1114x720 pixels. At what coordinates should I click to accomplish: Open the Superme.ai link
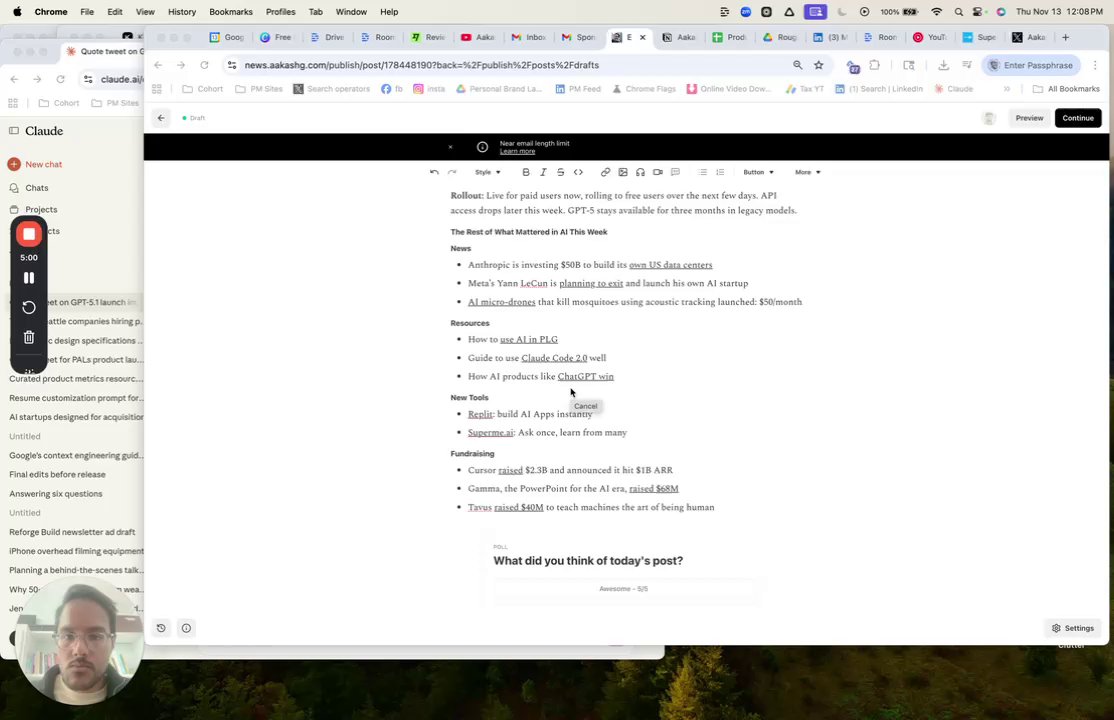(490, 433)
